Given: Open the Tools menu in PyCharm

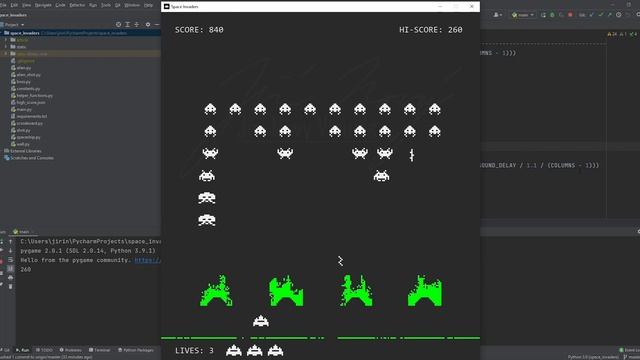Looking at the screenshot, I should tap(106, 5).
